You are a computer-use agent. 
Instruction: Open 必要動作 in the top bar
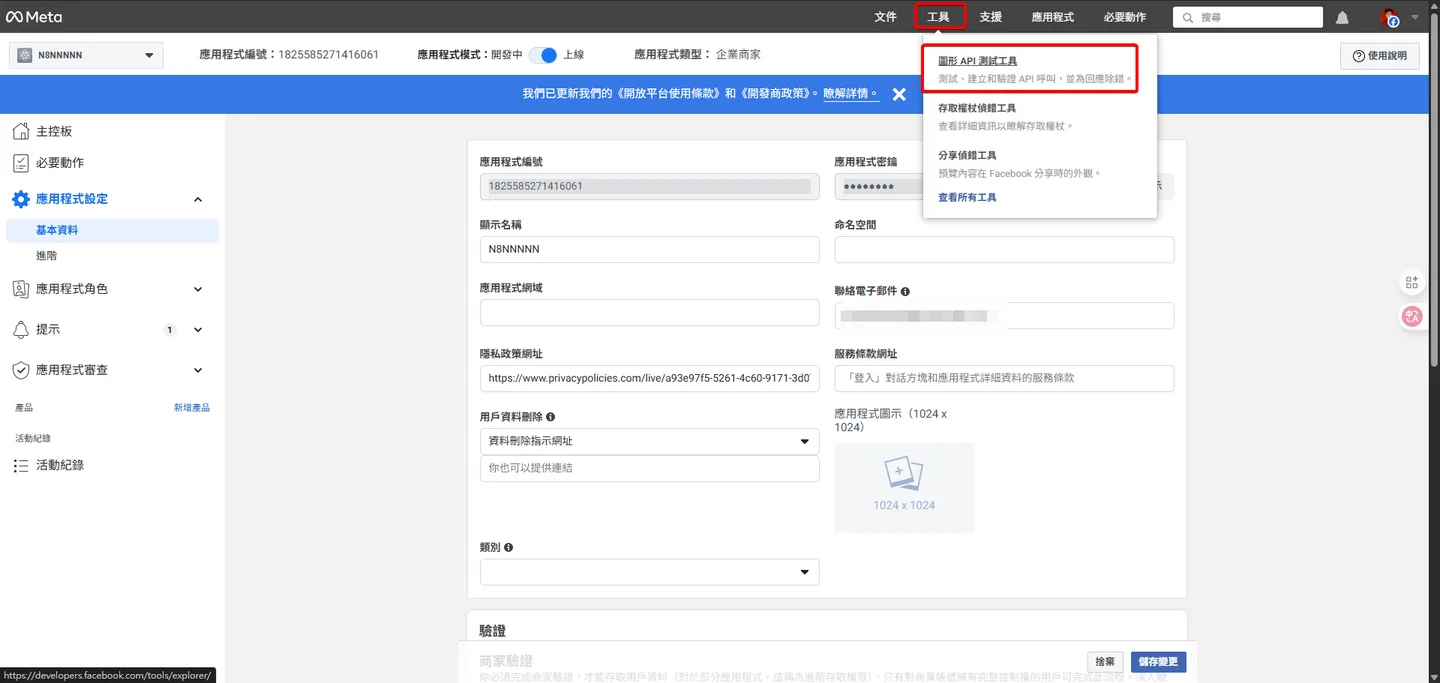coord(1125,17)
